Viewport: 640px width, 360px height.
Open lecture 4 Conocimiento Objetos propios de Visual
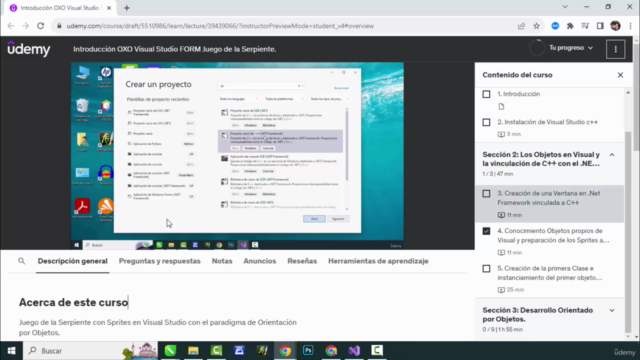[x=549, y=241]
